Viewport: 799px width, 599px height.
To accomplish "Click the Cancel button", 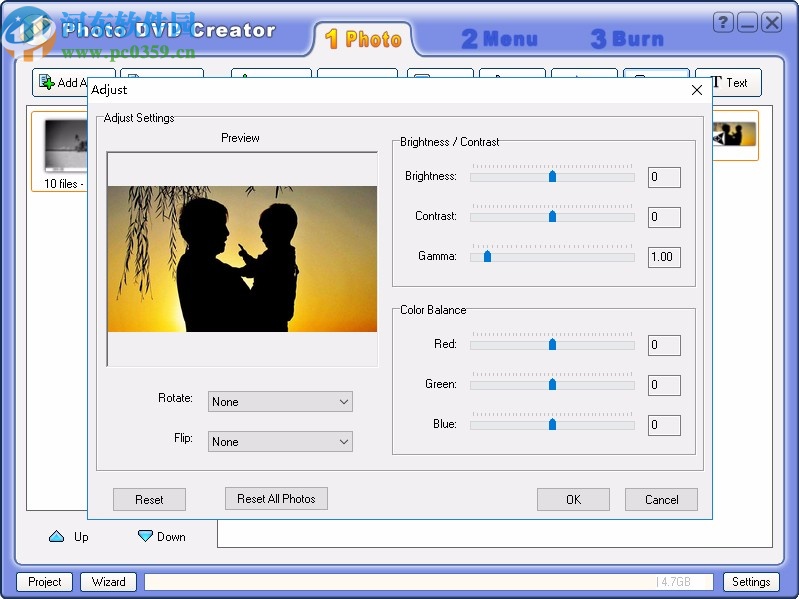I will pos(661,499).
